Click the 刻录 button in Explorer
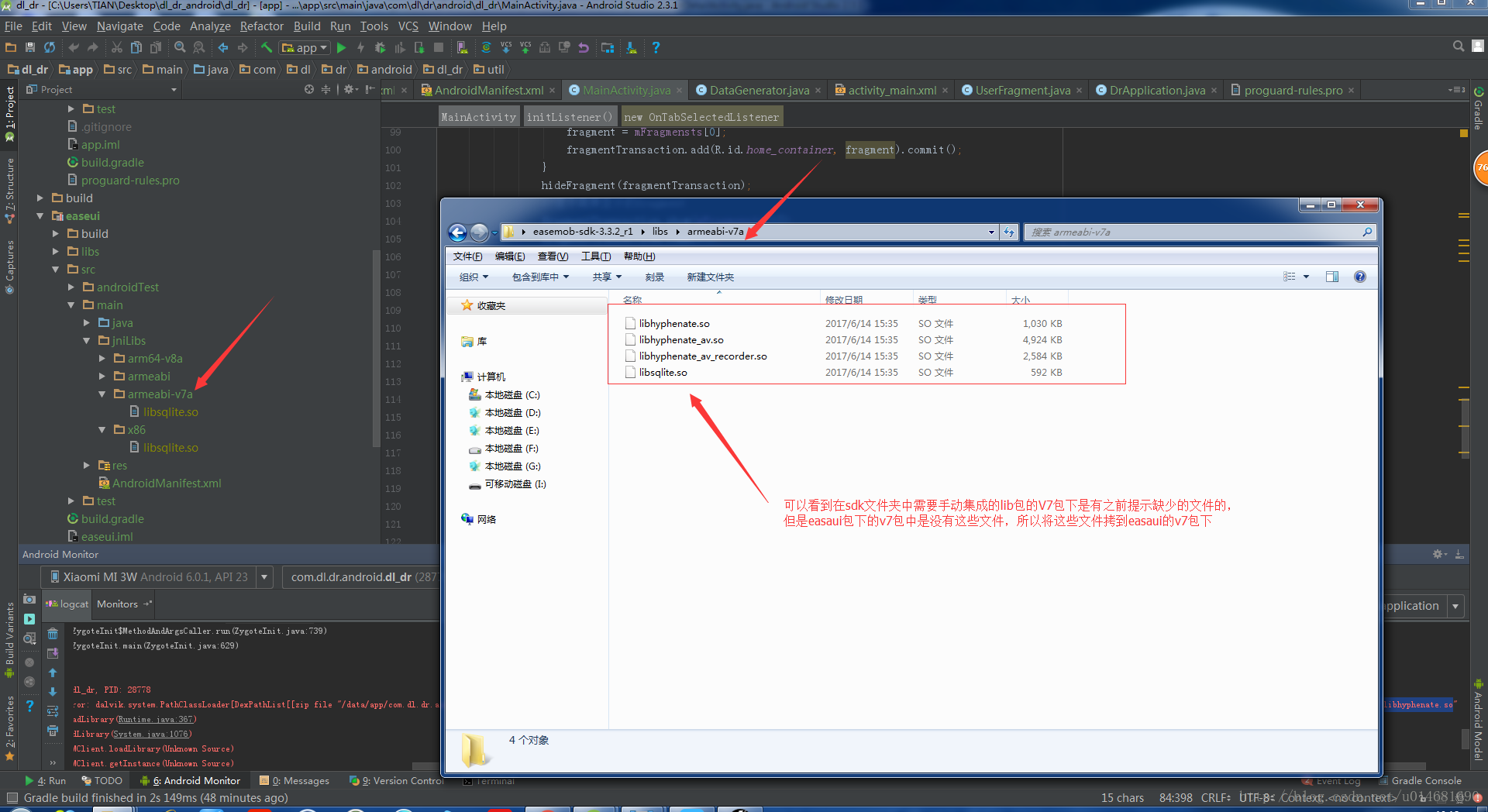The image size is (1488, 812). tap(654, 277)
